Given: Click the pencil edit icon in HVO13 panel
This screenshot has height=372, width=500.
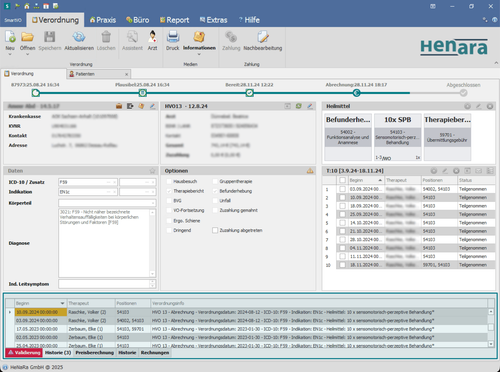Looking at the screenshot, I should (310, 106).
